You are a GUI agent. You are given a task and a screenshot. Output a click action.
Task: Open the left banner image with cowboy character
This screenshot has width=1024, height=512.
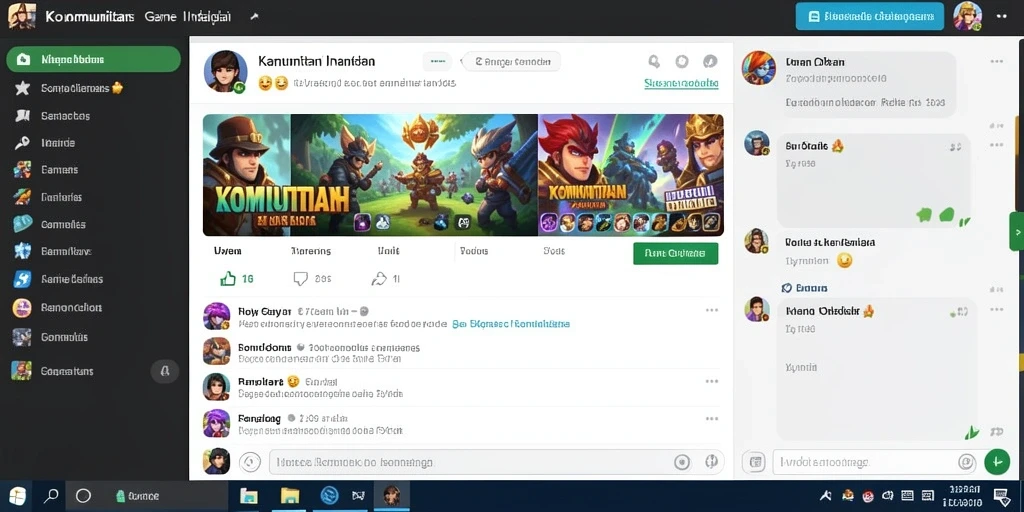click(247, 175)
